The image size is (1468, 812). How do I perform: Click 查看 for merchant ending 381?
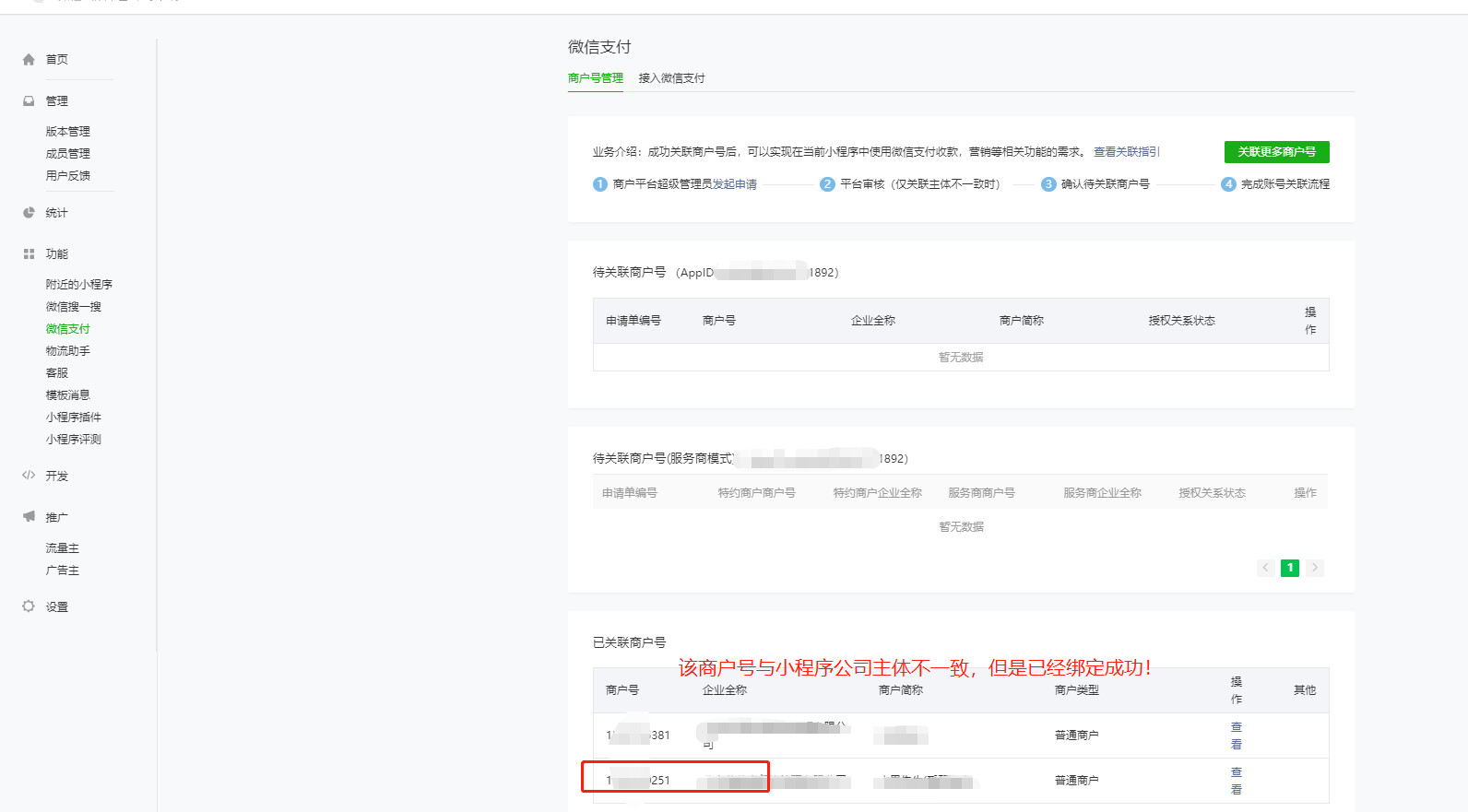click(1237, 736)
